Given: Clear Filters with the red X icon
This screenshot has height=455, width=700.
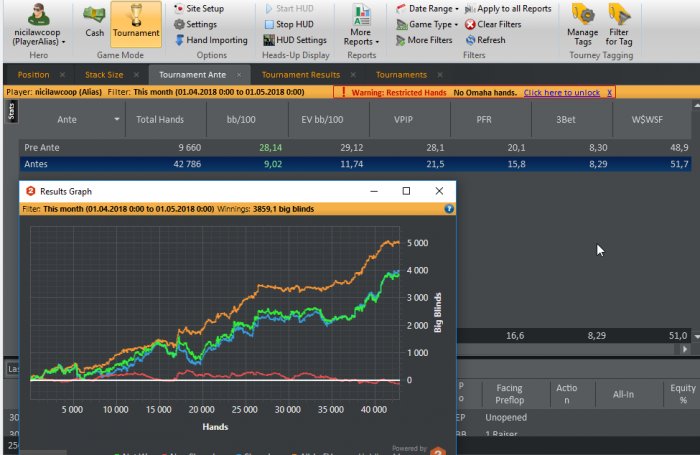Looking at the screenshot, I should [x=493, y=24].
